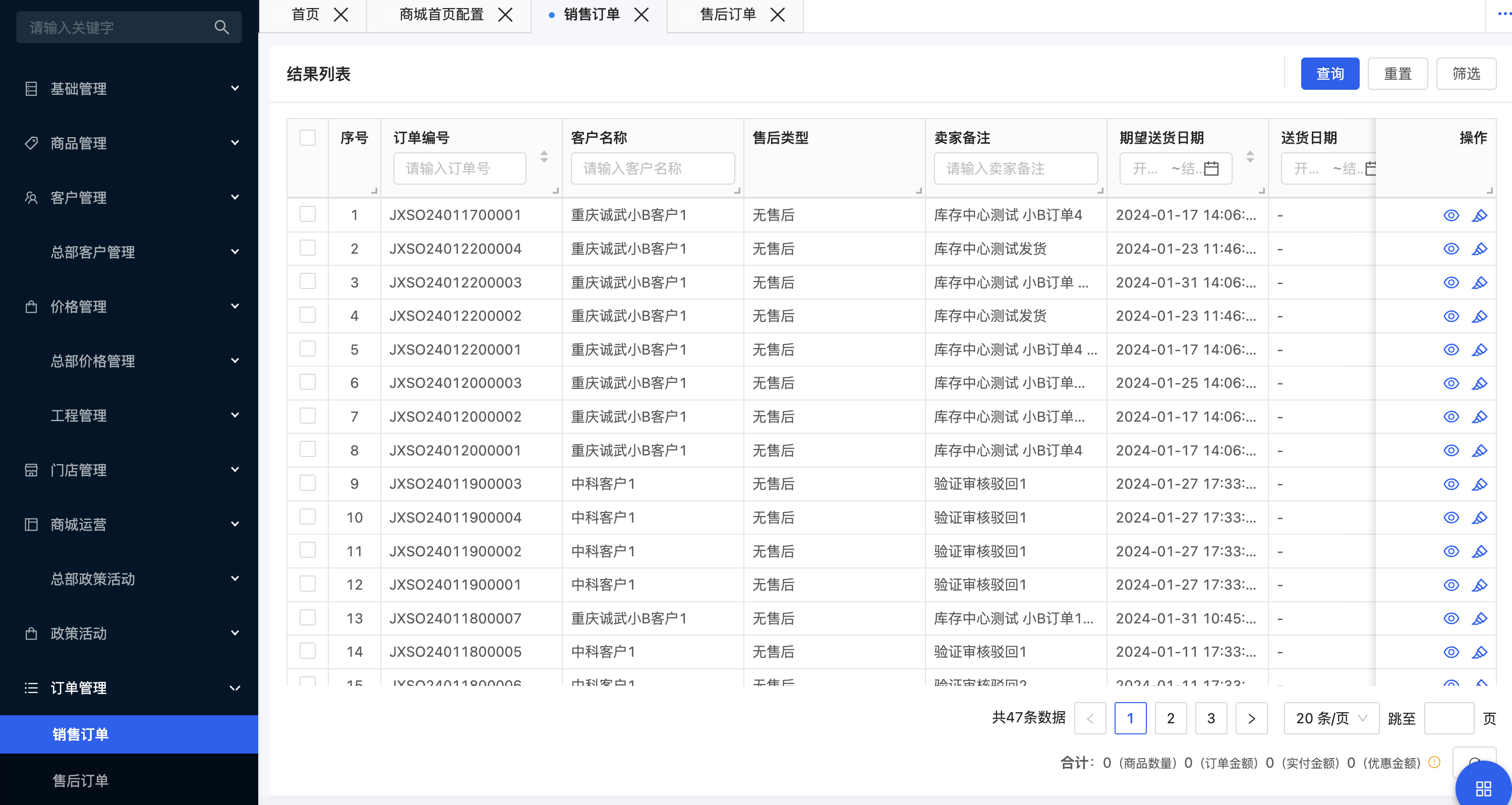The image size is (1512, 805).
Task: View order JXSO24011900003 via eye icon
Action: (x=1451, y=484)
